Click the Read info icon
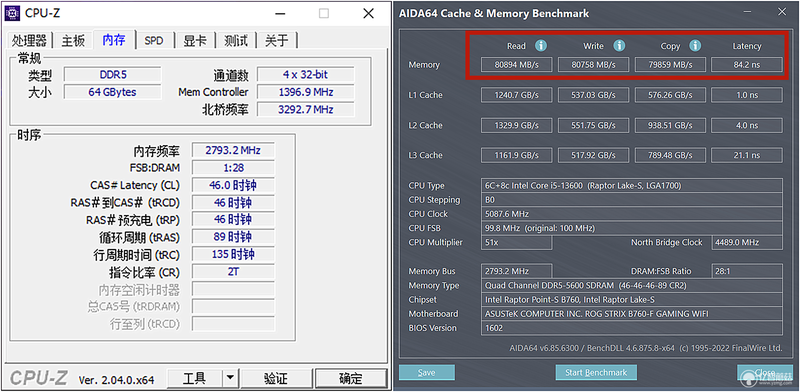The height and width of the screenshot is (392, 800). click(x=541, y=46)
